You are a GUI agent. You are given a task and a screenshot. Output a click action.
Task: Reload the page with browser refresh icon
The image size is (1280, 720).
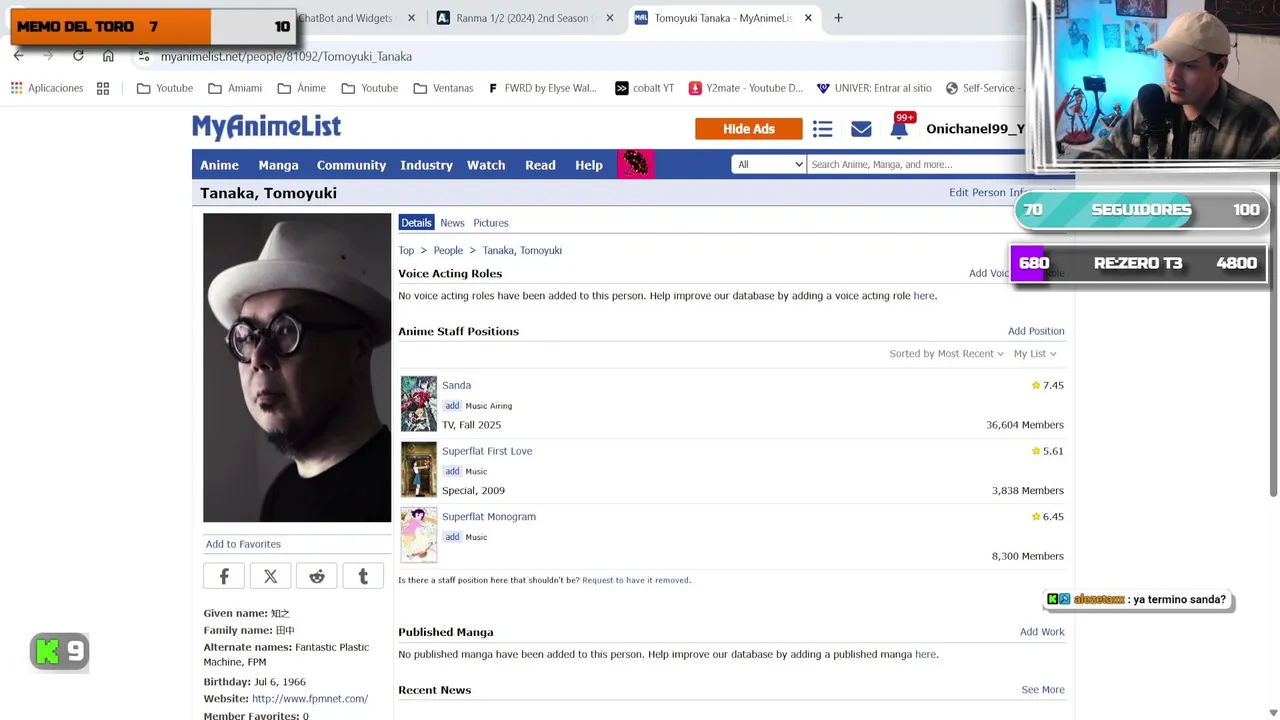pyautogui.click(x=78, y=56)
